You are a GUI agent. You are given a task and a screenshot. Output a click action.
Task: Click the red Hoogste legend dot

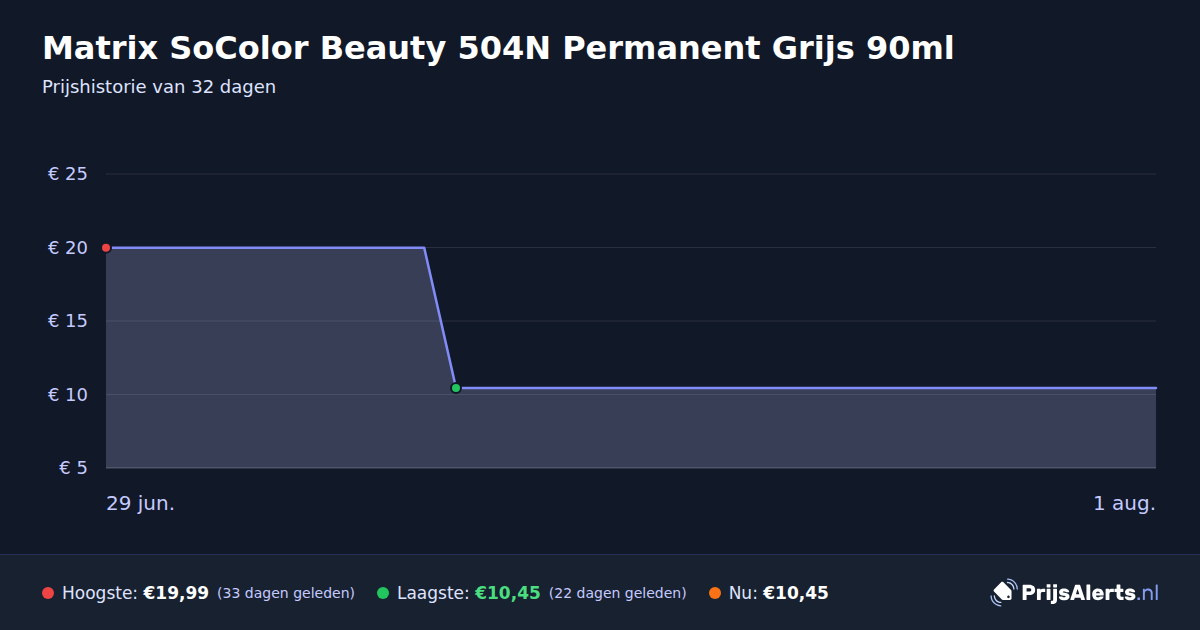(48, 593)
